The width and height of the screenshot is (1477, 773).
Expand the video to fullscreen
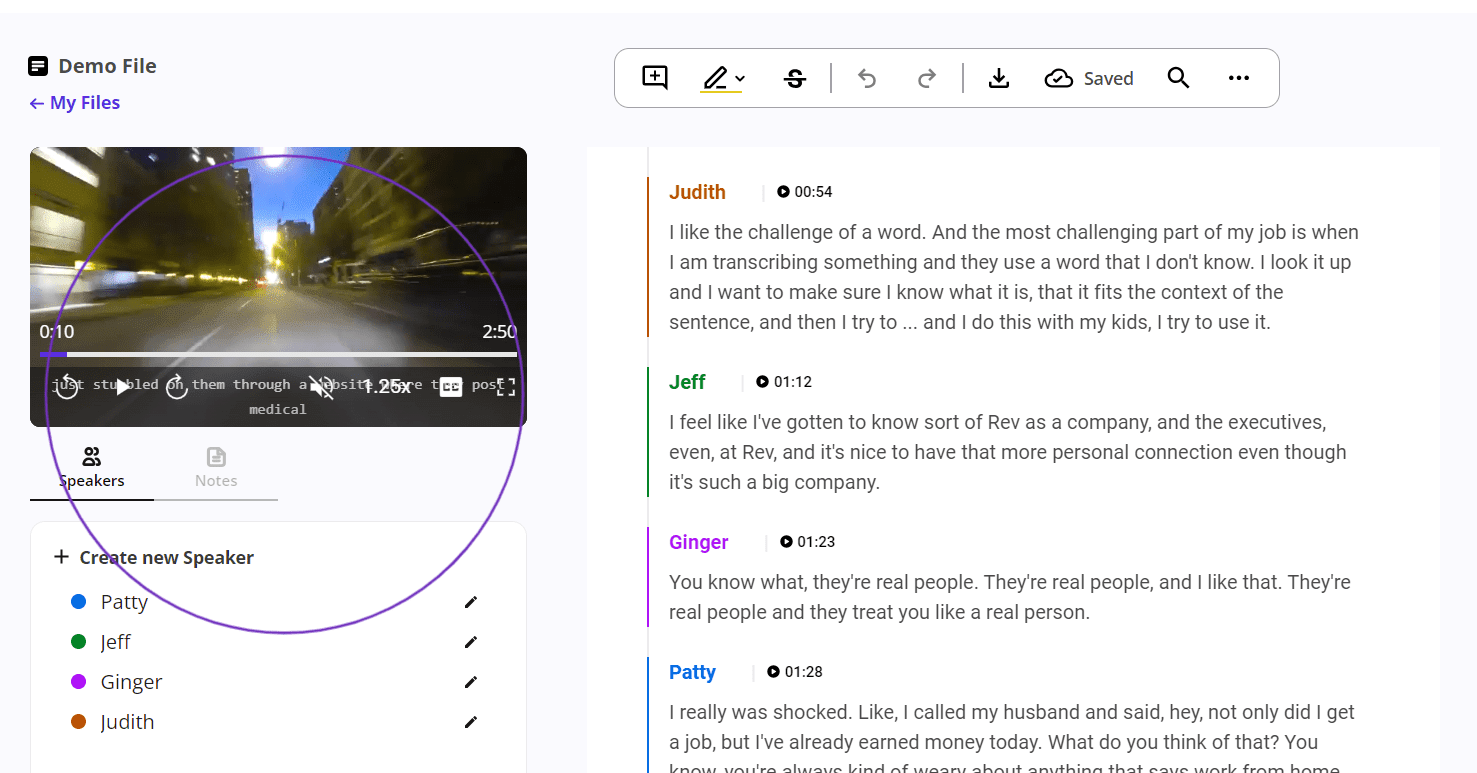(x=505, y=385)
